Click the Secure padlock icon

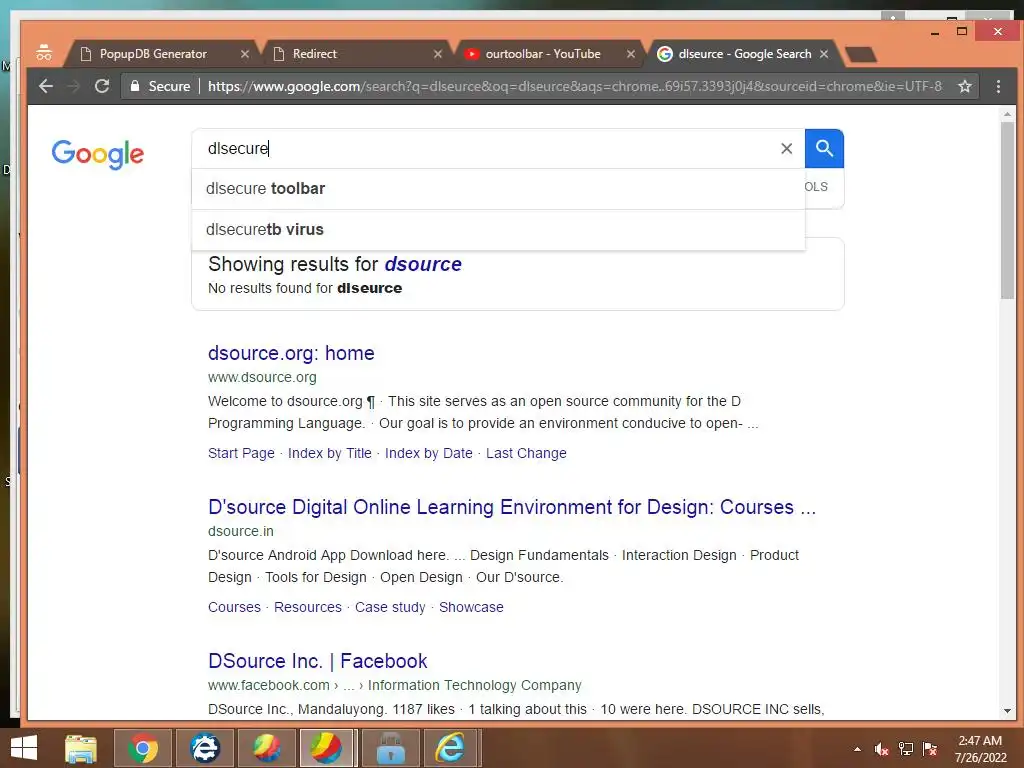tap(135, 86)
